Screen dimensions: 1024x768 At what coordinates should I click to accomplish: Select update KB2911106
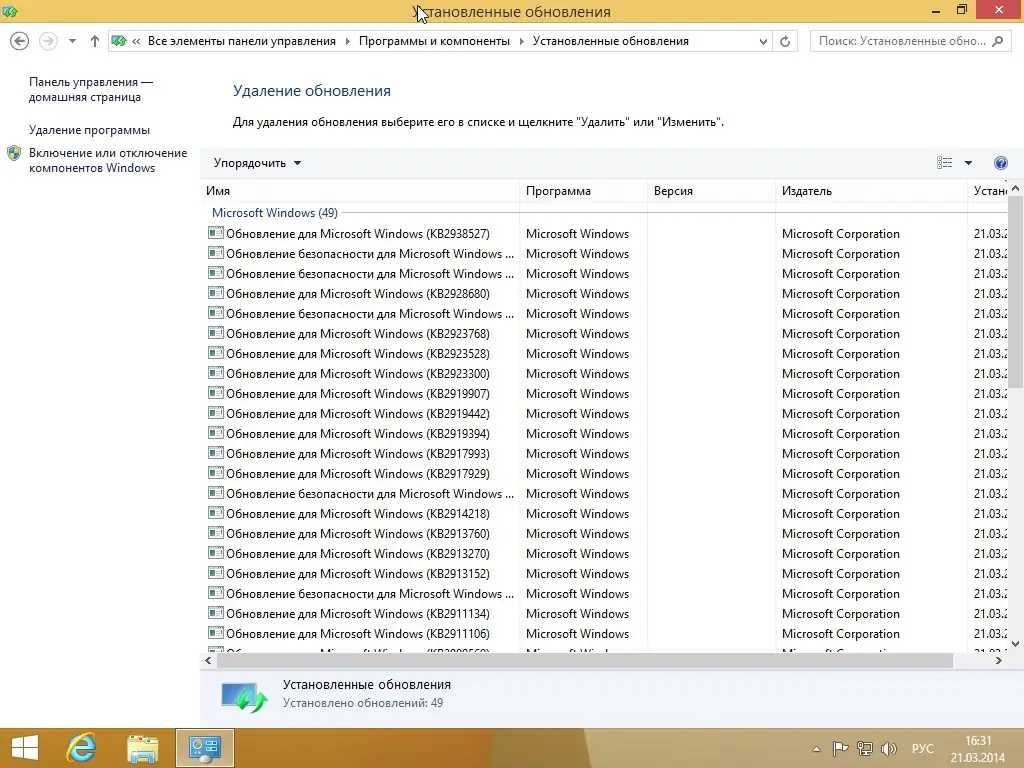tap(358, 633)
